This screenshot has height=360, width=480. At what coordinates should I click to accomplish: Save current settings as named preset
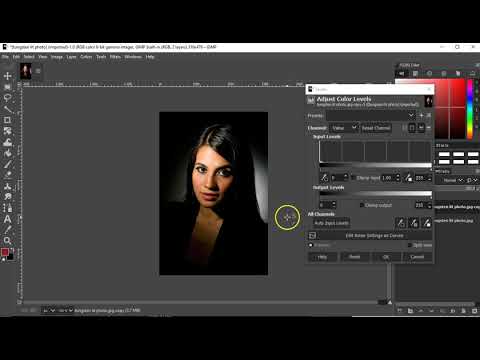coord(421,116)
